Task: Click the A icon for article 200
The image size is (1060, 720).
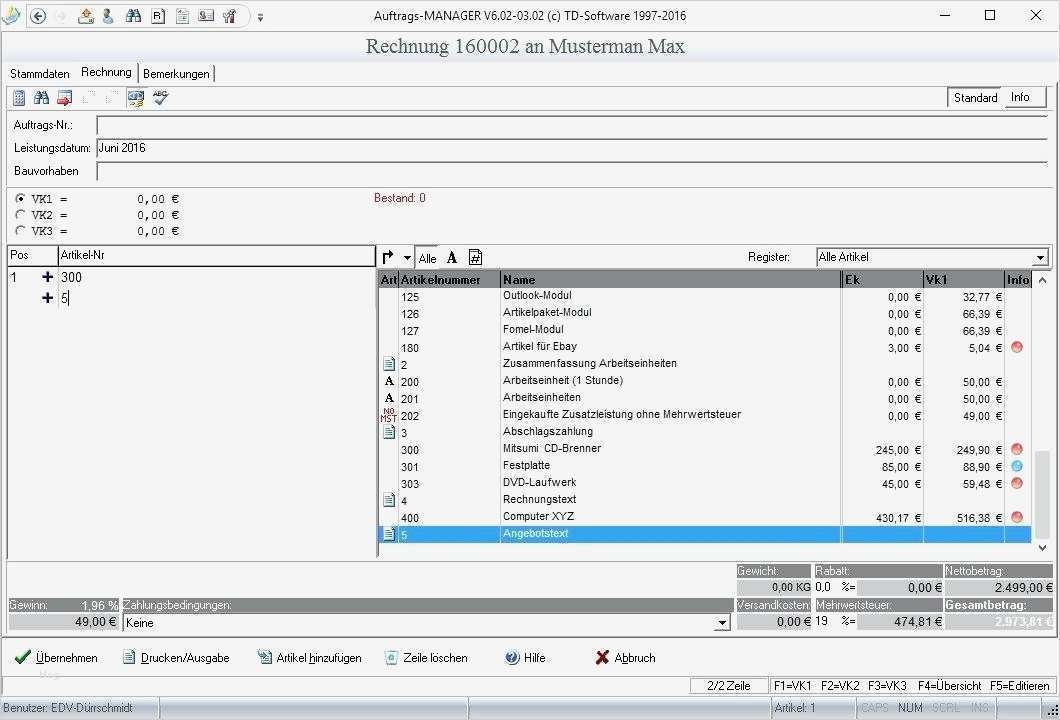Action: coord(389,381)
